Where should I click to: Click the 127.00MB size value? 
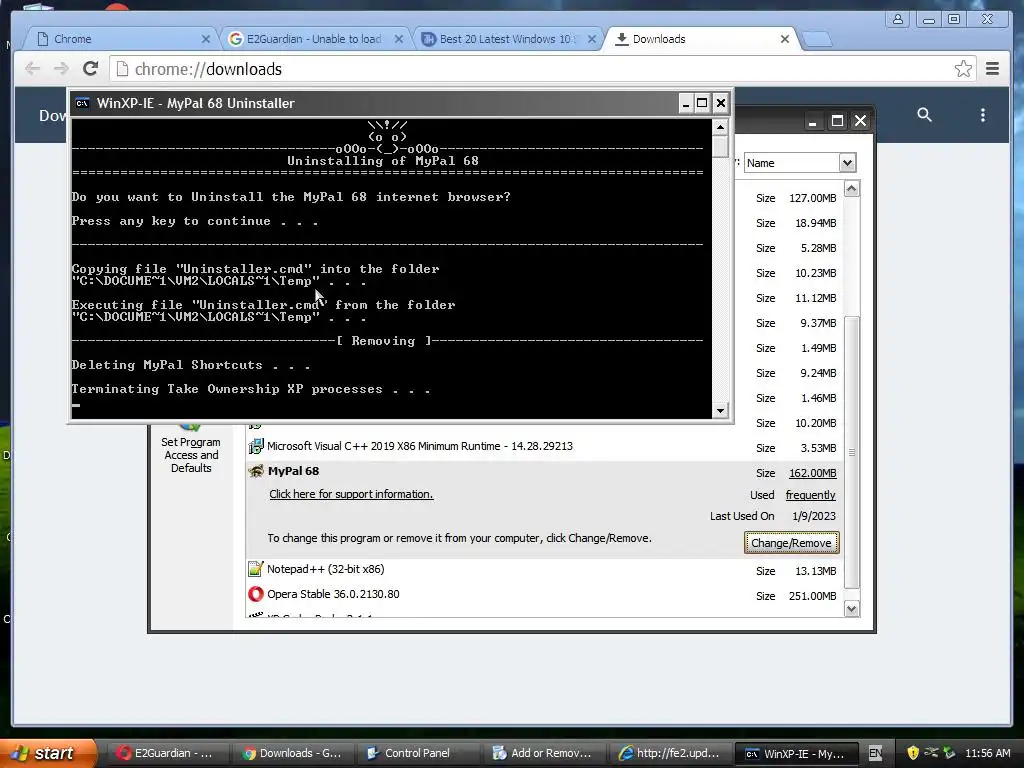click(812, 198)
